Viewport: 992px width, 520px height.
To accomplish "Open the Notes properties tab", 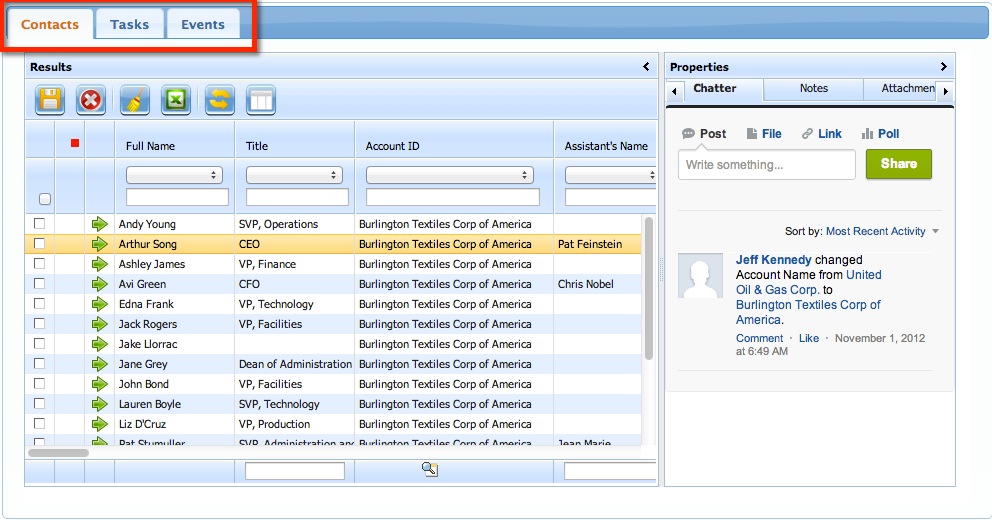I will (x=813, y=89).
